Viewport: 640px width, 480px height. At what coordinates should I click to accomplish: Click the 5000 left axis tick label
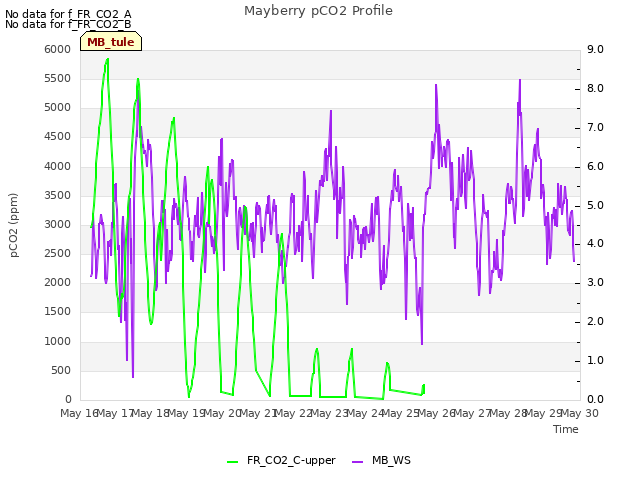coord(58,108)
